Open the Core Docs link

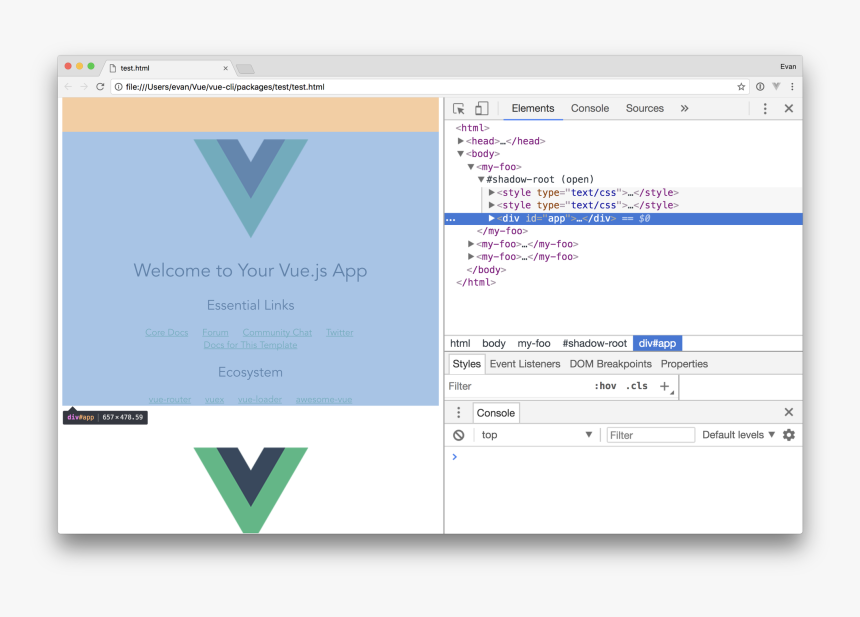click(167, 332)
